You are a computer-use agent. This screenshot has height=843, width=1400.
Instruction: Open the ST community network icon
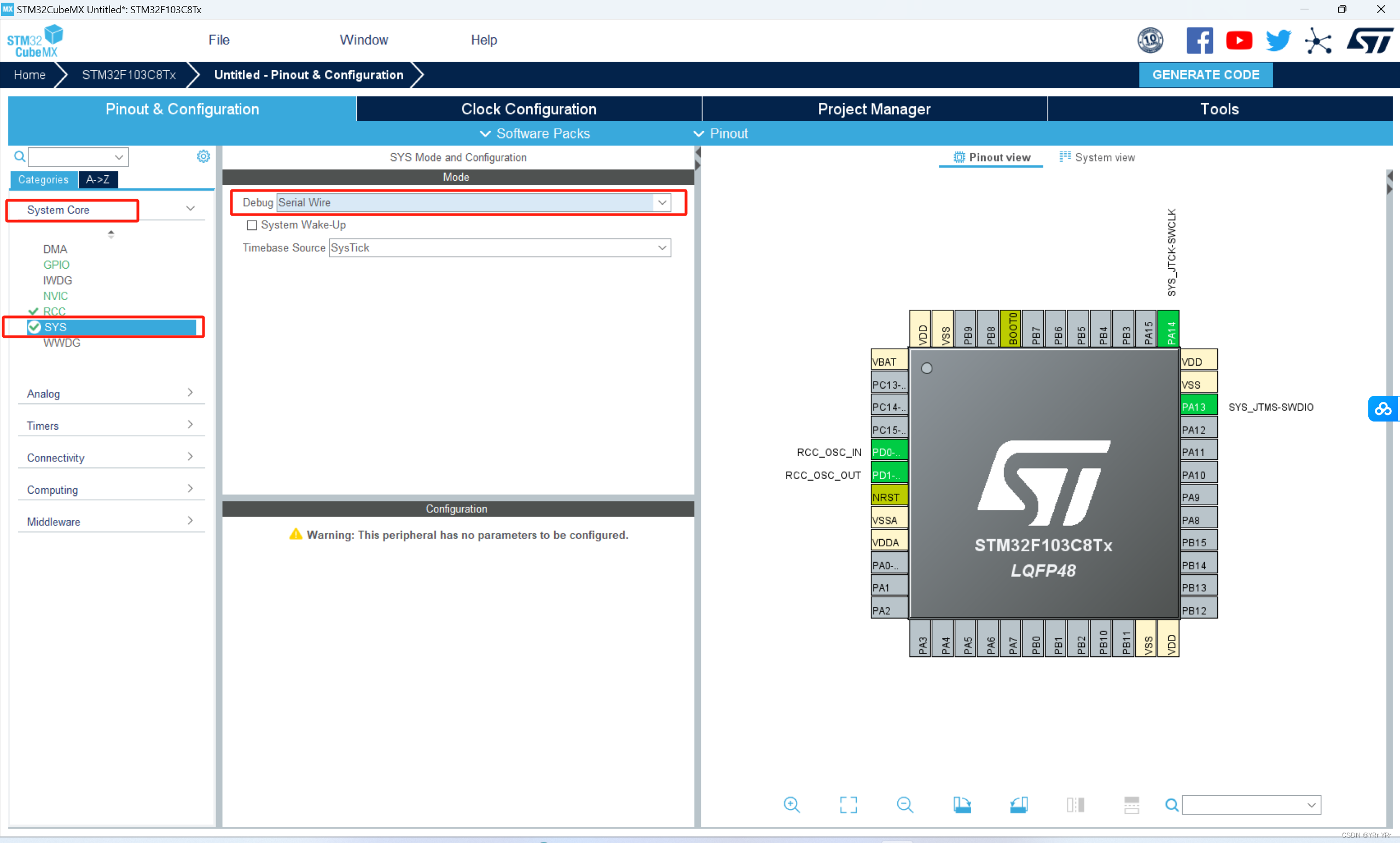[1318, 41]
